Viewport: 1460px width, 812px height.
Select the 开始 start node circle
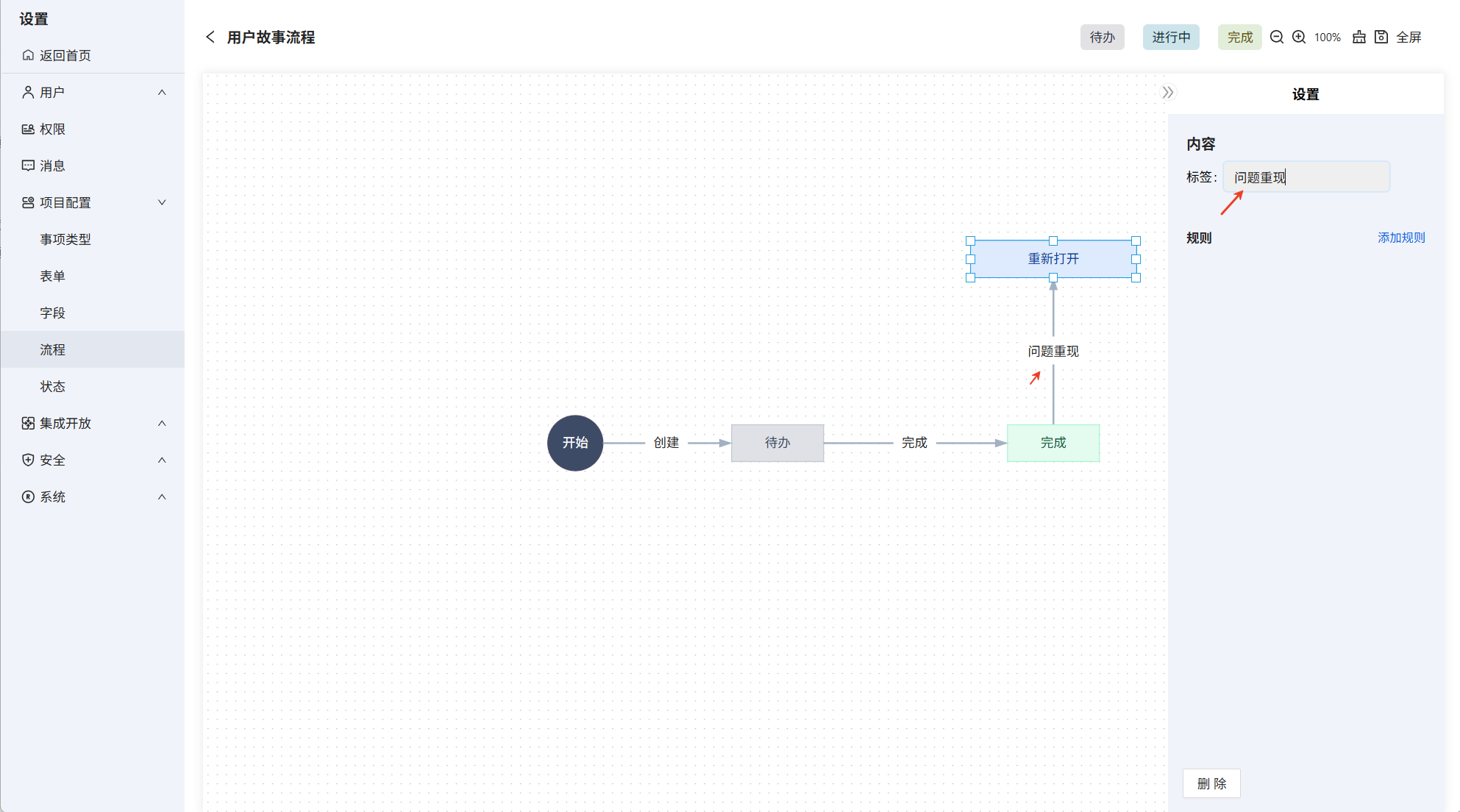(x=575, y=443)
